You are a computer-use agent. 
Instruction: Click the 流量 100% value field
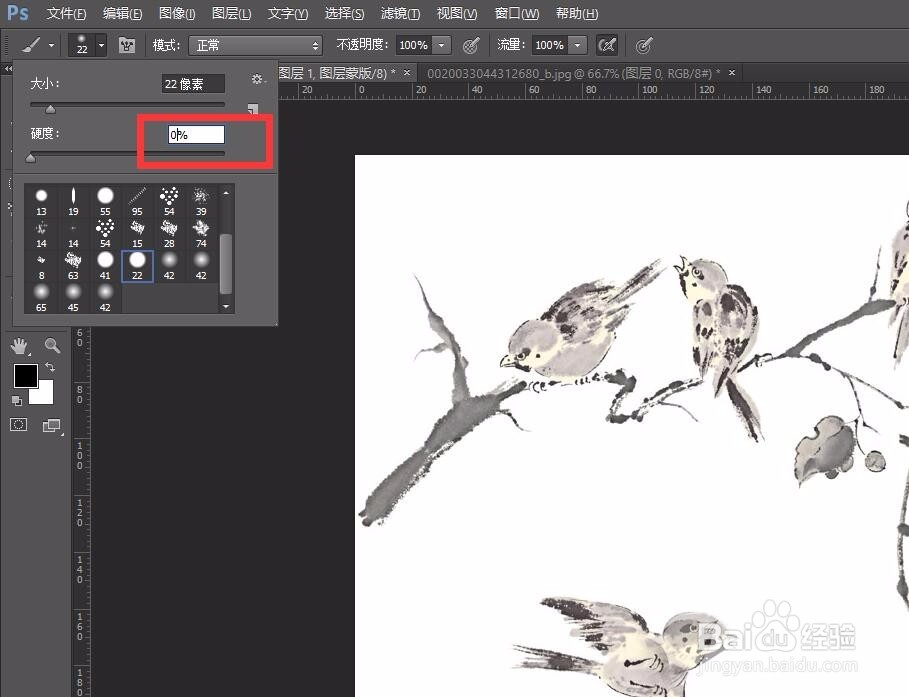[x=550, y=45]
